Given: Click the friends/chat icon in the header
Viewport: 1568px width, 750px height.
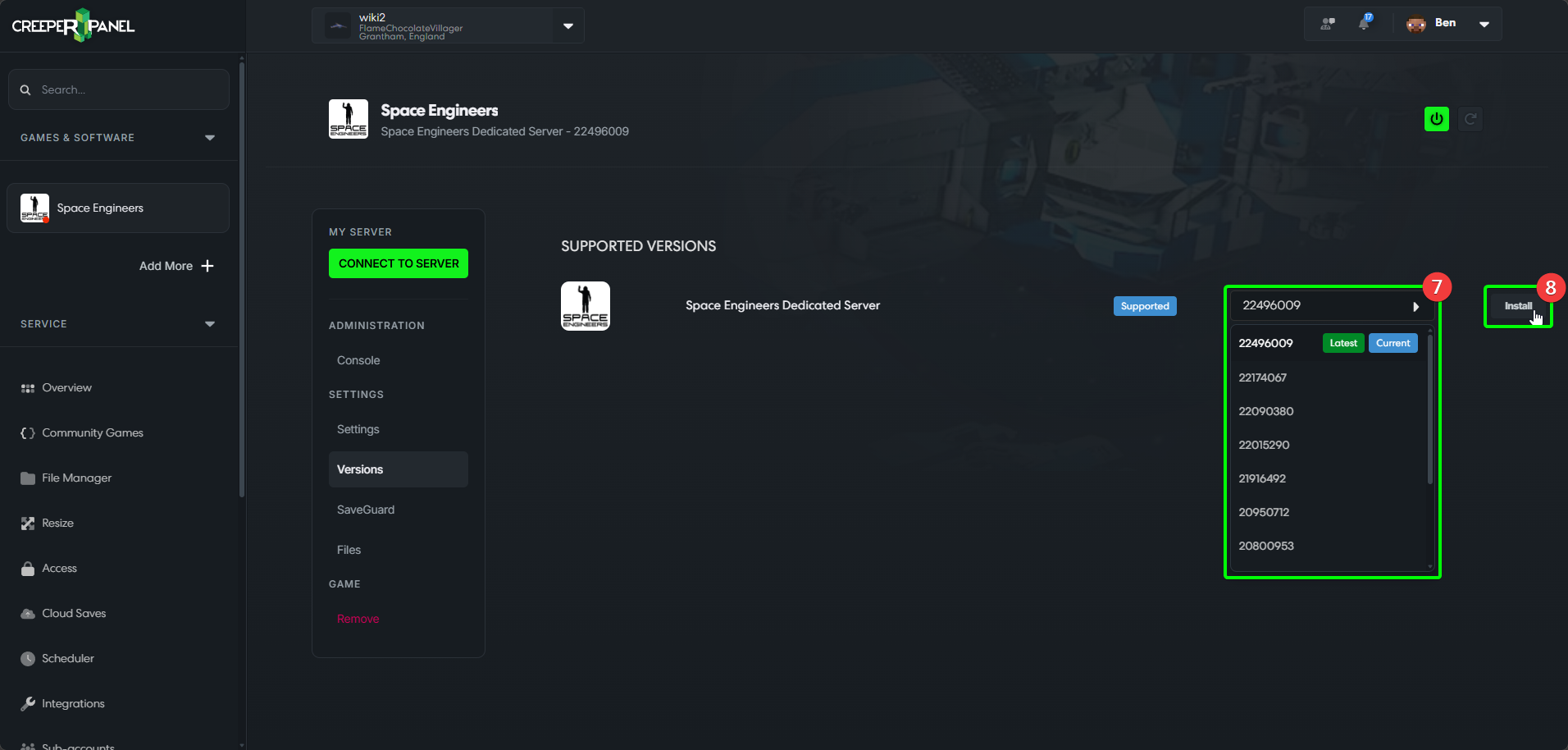Looking at the screenshot, I should [1326, 23].
